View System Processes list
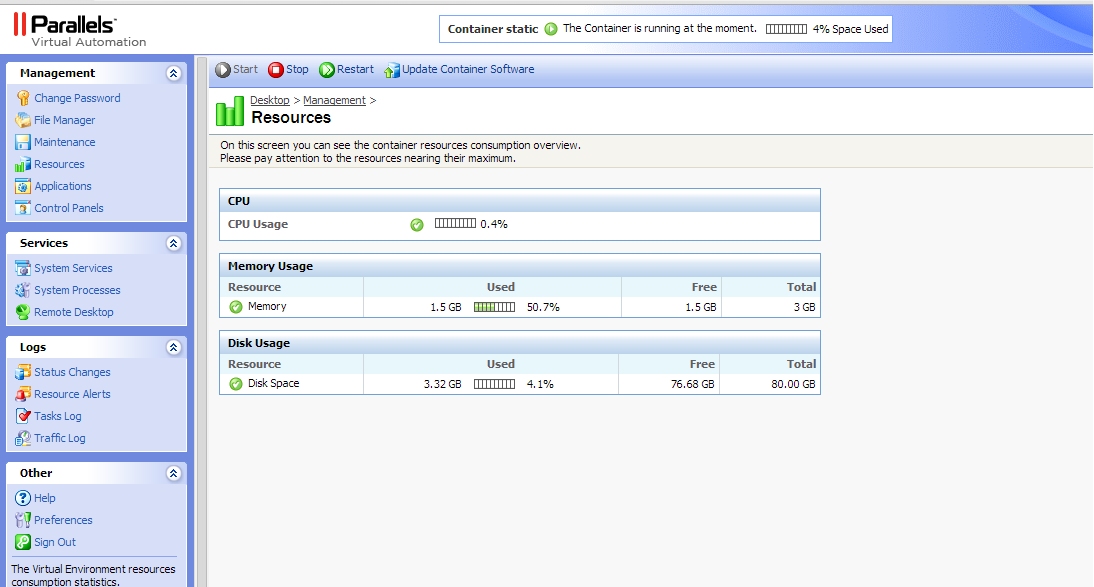Screen dimensions: 1094x587 click(x=77, y=290)
